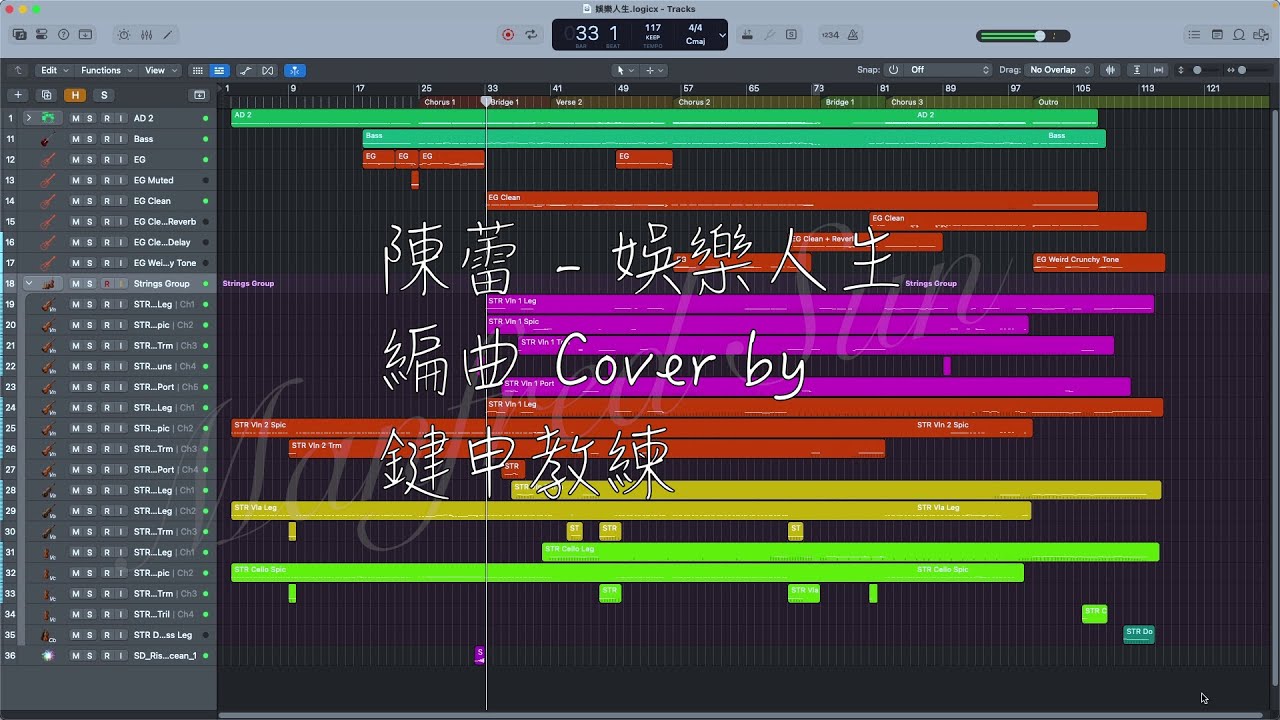Open Editors pencil icon

click(x=167, y=34)
